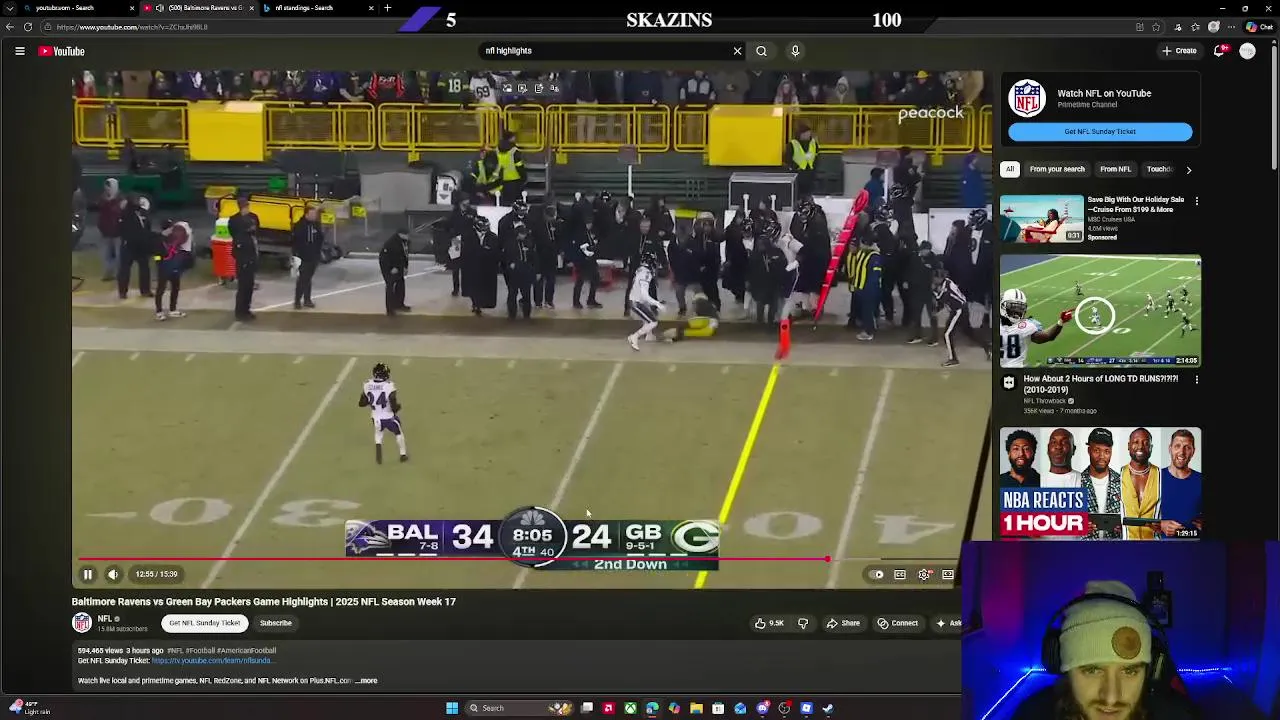Open player settings gear
The width and height of the screenshot is (1280, 720).
924,574
